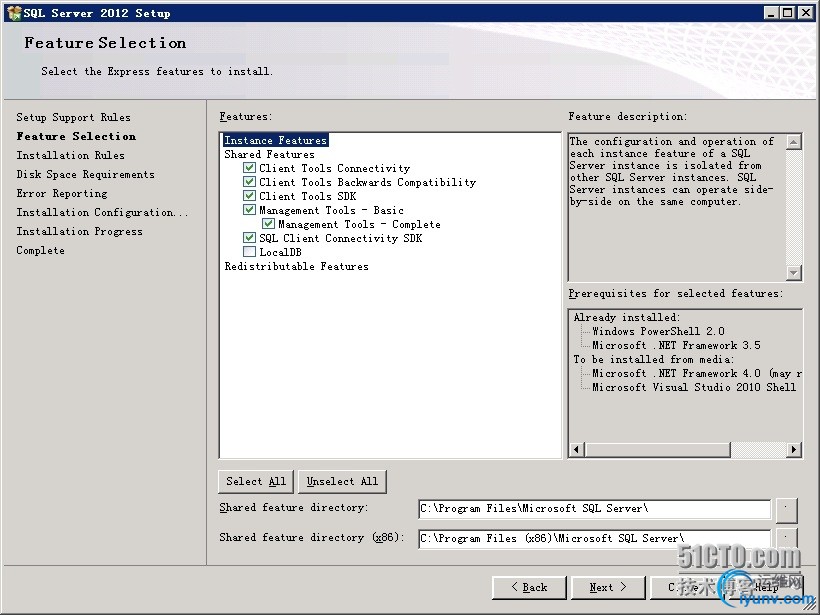The width and height of the screenshot is (820, 615).
Task: Maximize the SQL Server 2012 Setup window
Action: pos(788,13)
